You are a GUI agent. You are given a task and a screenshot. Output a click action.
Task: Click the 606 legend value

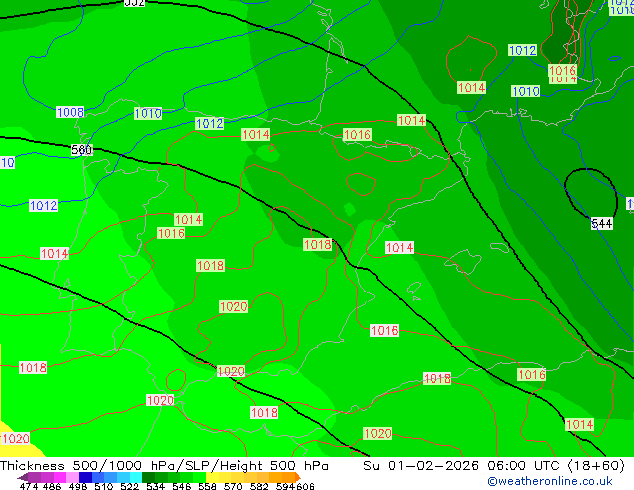click(x=305, y=486)
